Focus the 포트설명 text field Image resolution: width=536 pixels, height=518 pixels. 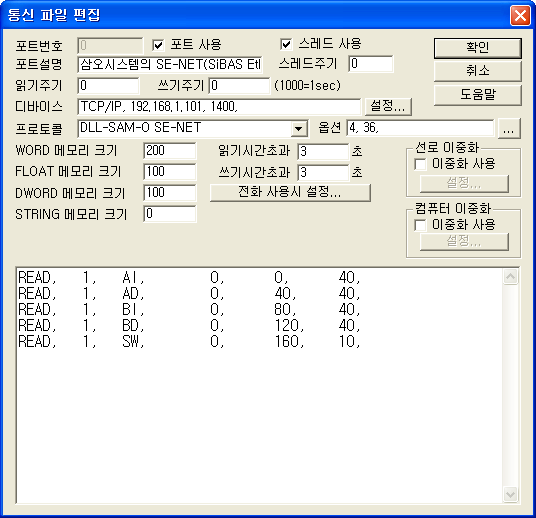point(170,64)
